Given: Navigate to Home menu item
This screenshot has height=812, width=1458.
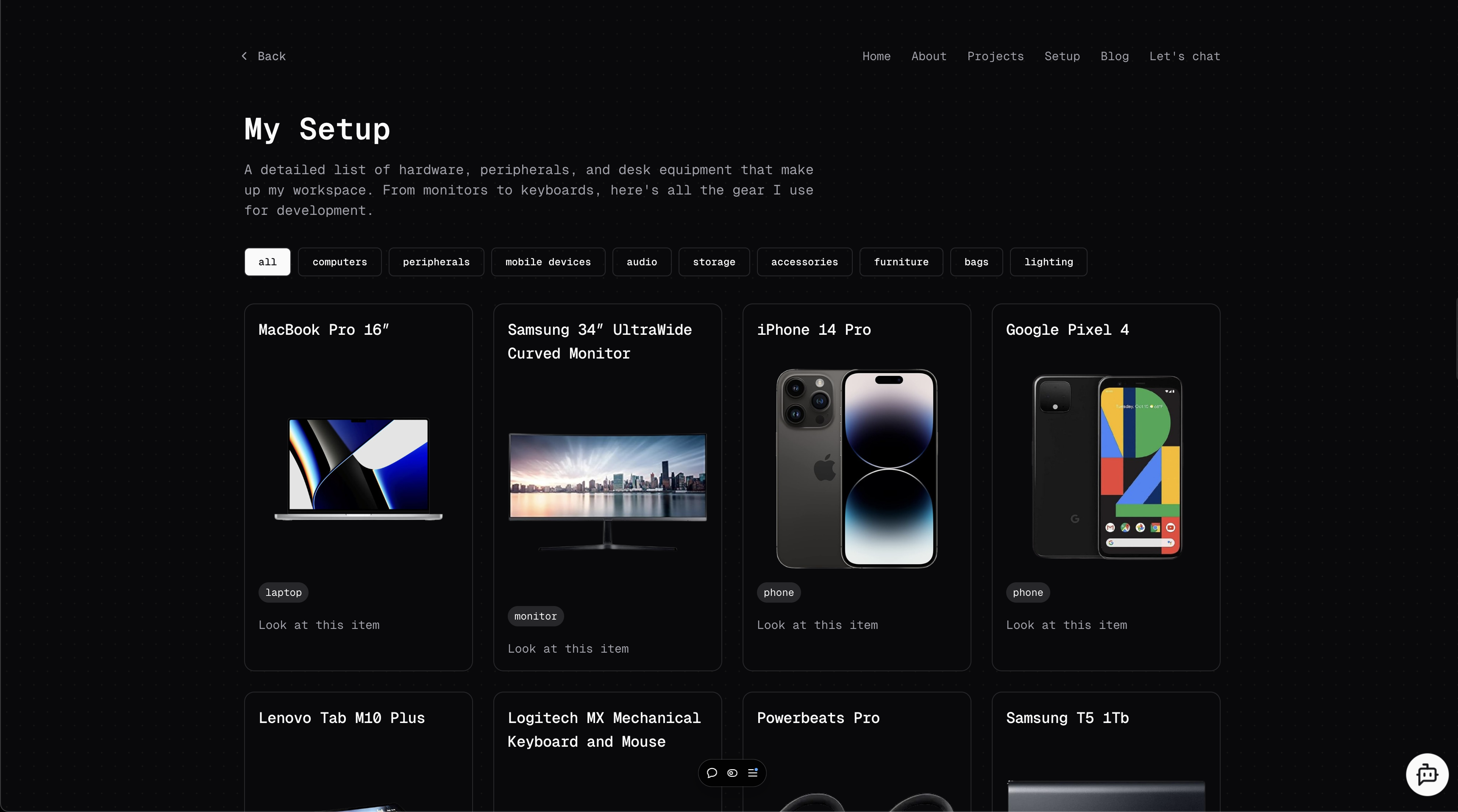Looking at the screenshot, I should pos(876,55).
